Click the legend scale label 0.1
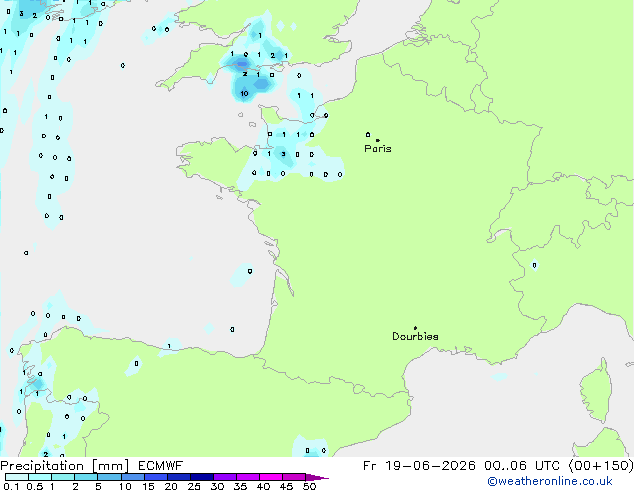The width and height of the screenshot is (634, 490). click(12, 486)
